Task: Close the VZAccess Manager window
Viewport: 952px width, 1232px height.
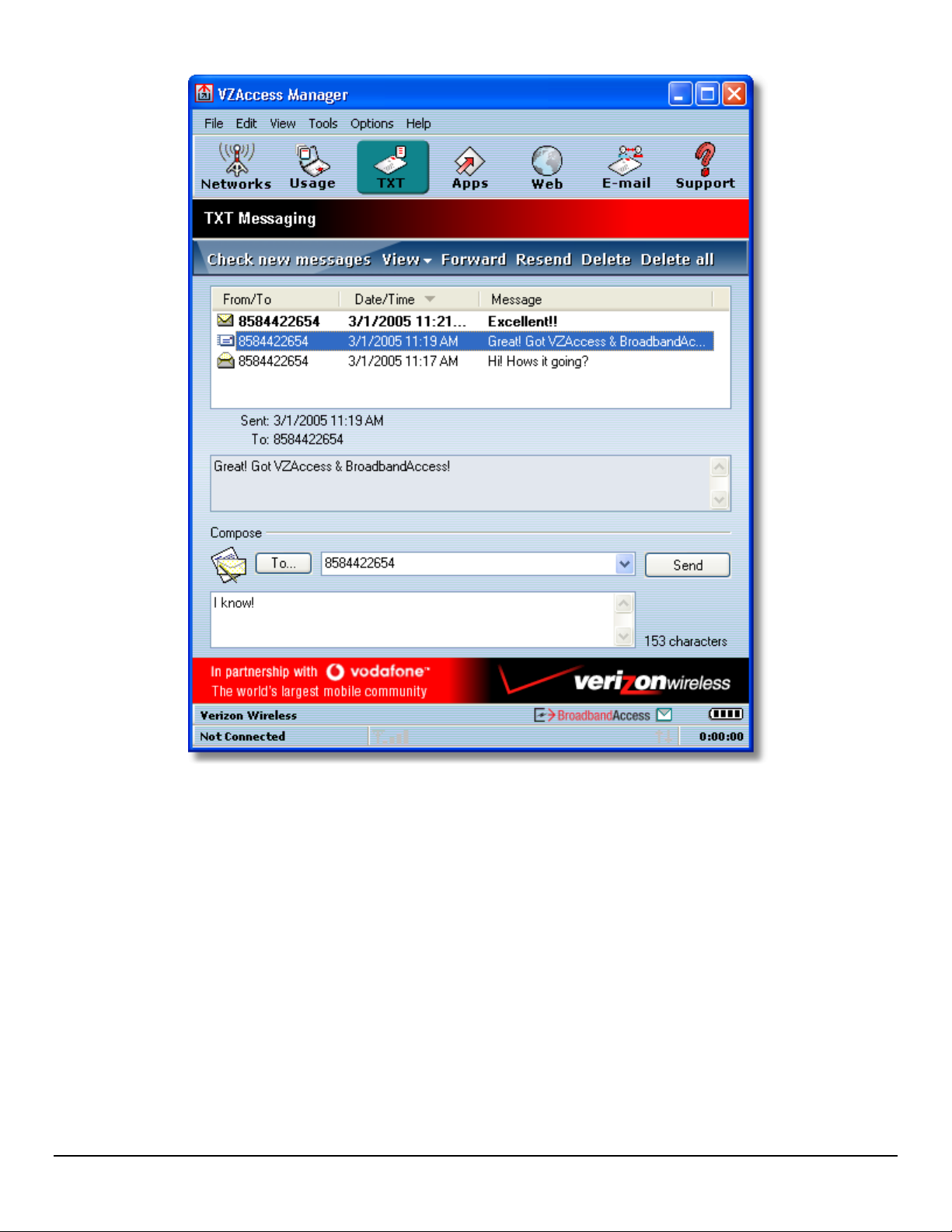Action: click(x=734, y=94)
